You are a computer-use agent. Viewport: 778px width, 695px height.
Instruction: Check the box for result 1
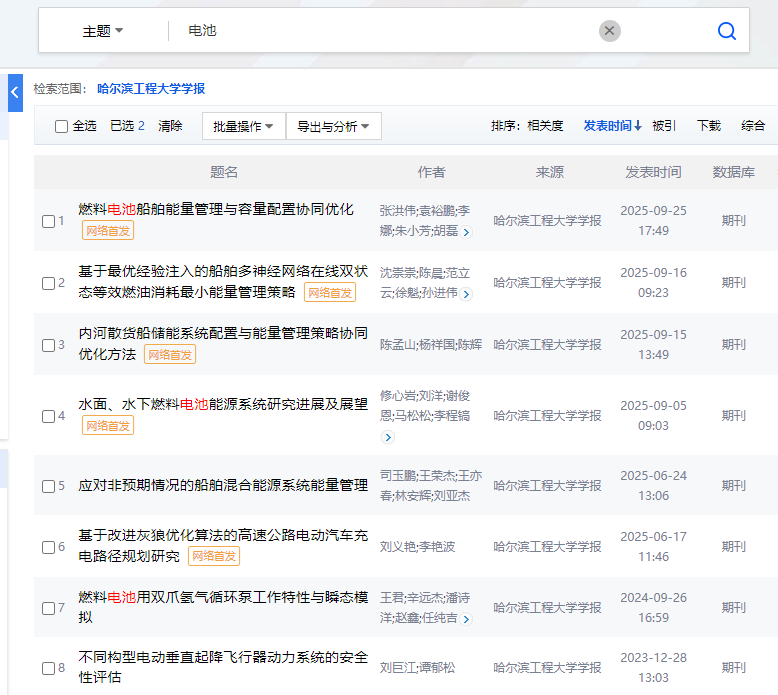pos(49,221)
